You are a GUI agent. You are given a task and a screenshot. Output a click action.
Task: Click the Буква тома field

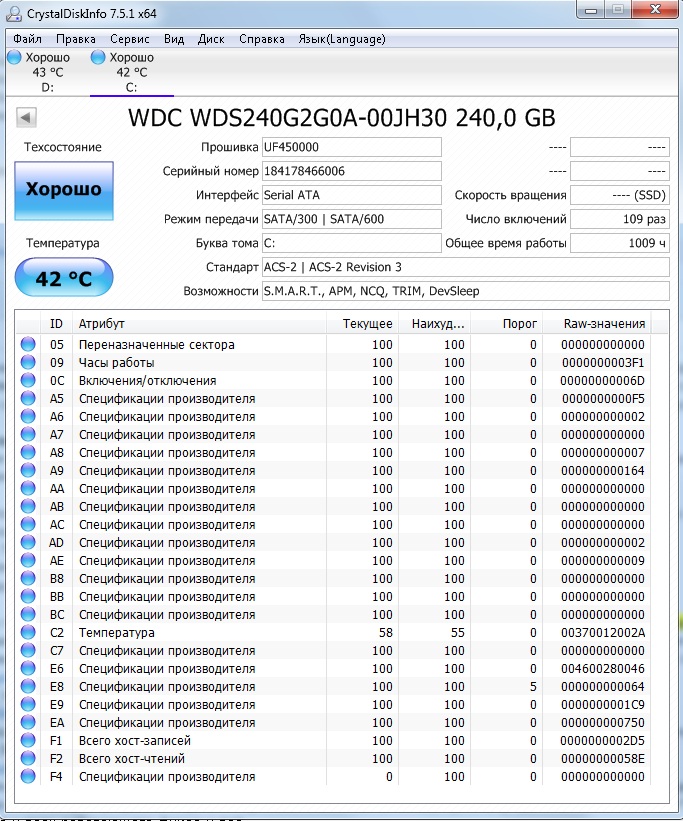[351, 243]
